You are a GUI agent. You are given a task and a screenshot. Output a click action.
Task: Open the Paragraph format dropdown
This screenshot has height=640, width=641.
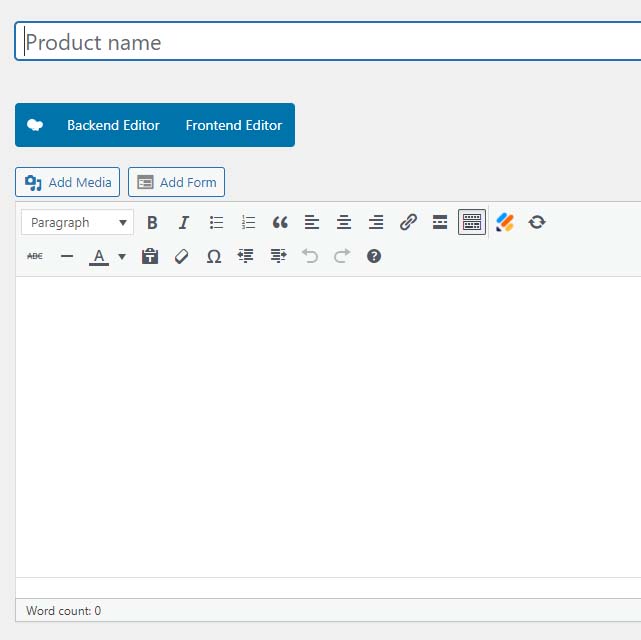pyautogui.click(x=78, y=223)
